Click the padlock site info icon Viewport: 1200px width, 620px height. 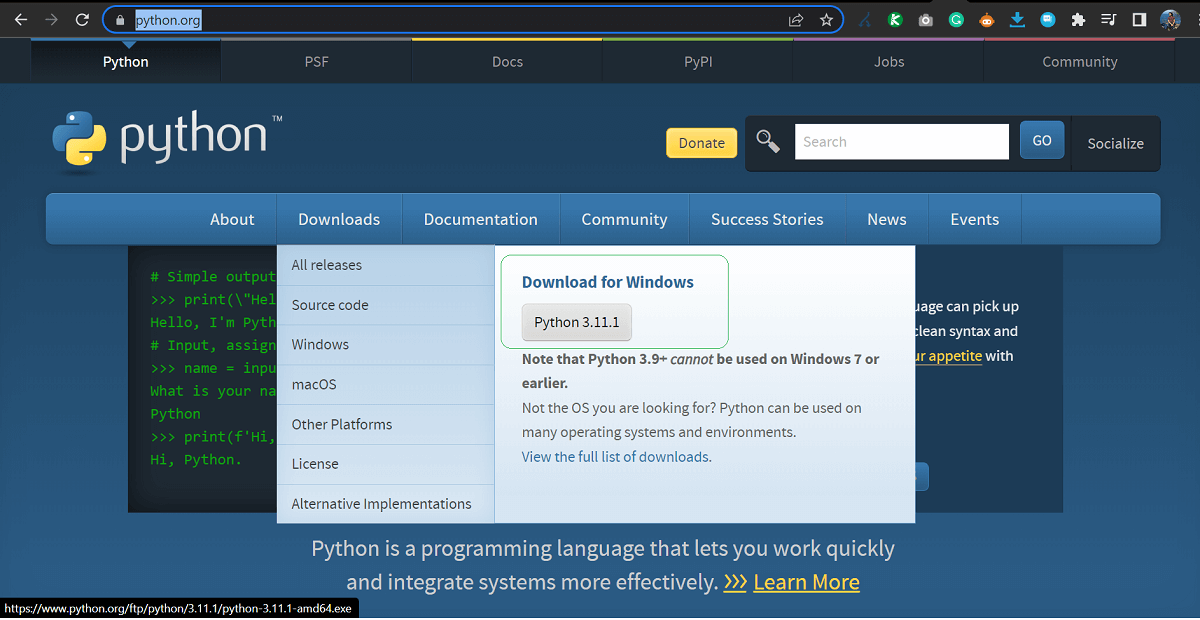click(x=120, y=20)
